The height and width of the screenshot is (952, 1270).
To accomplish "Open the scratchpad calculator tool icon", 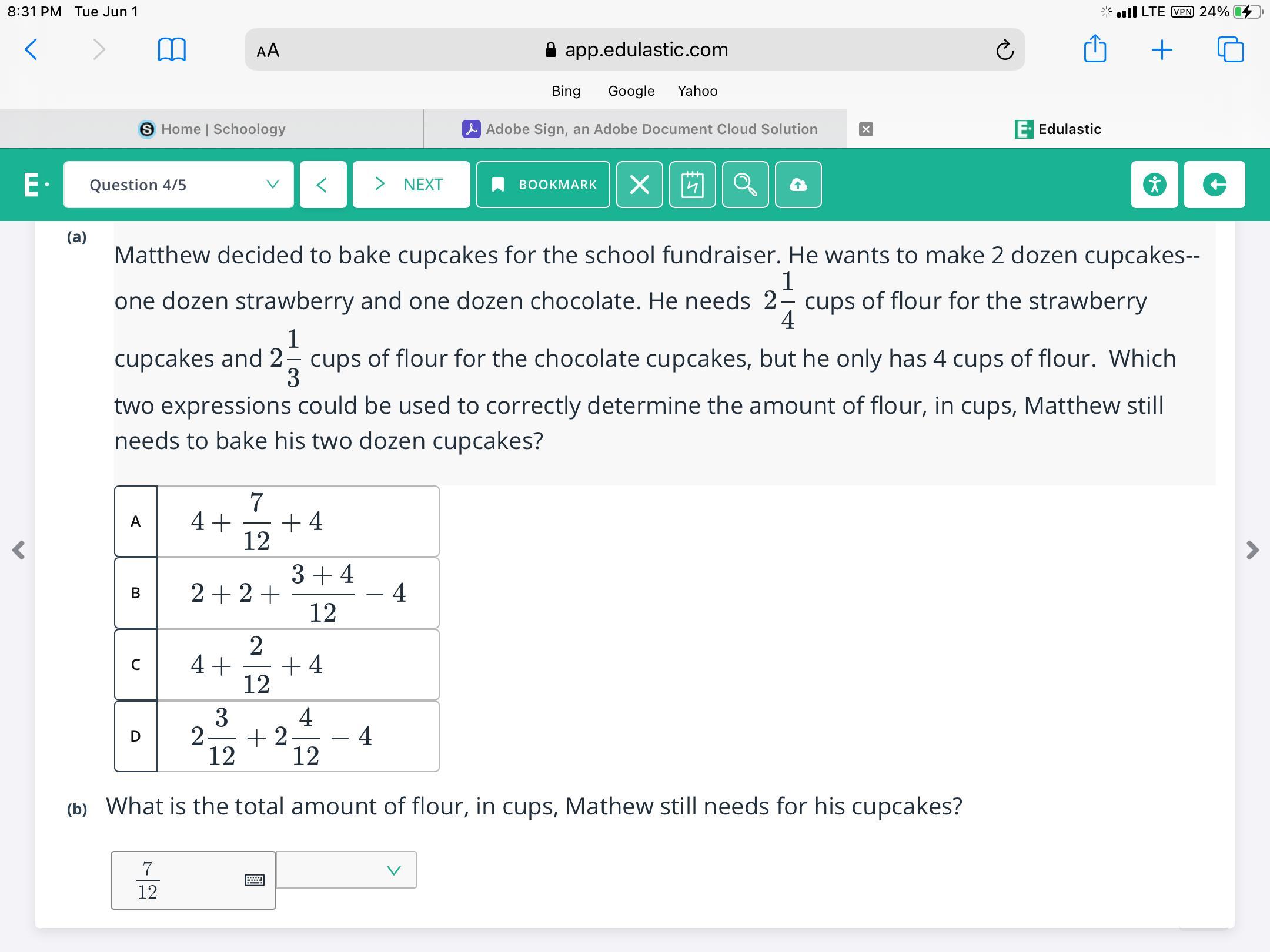I will tap(692, 185).
